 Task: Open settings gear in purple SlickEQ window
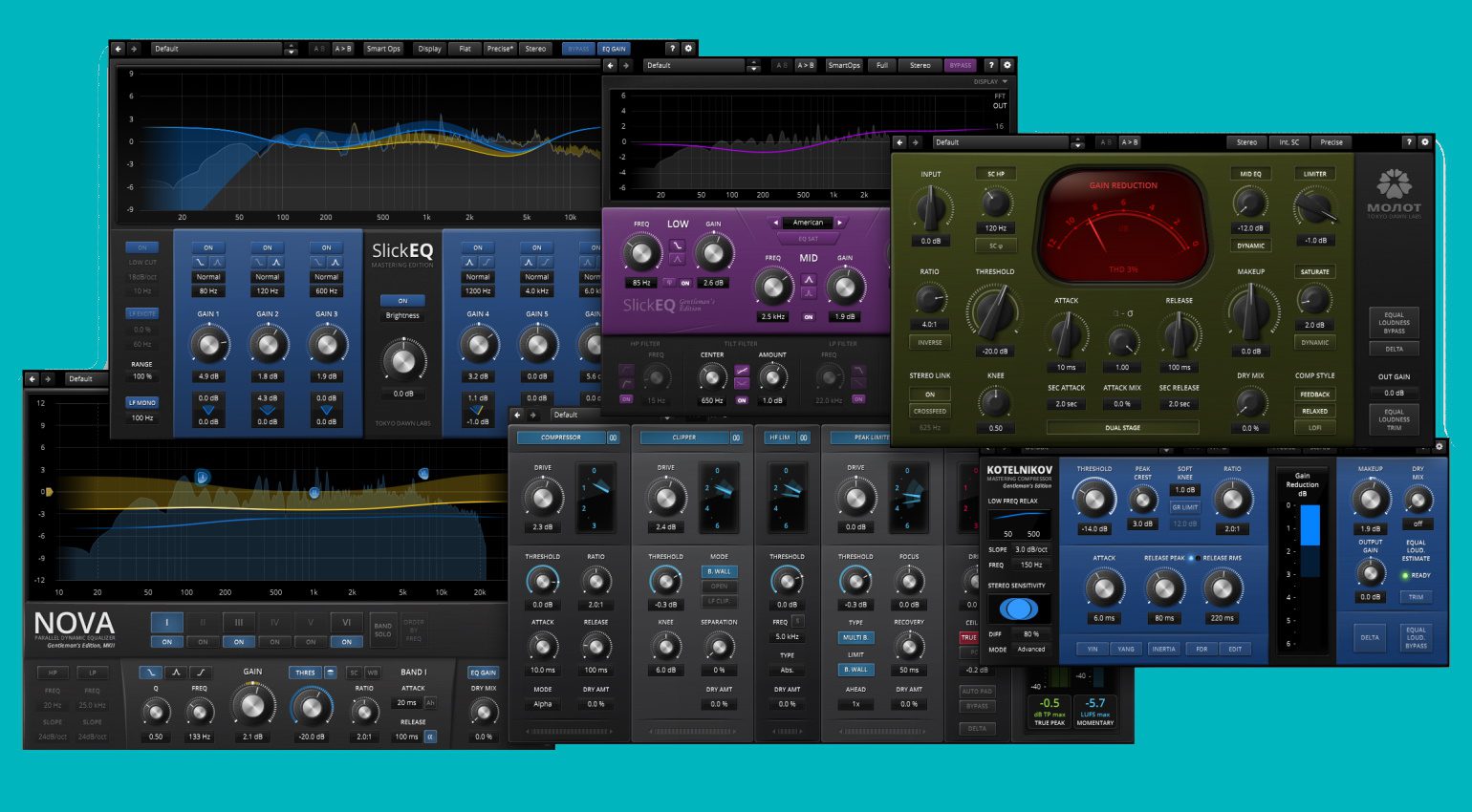point(1007,65)
